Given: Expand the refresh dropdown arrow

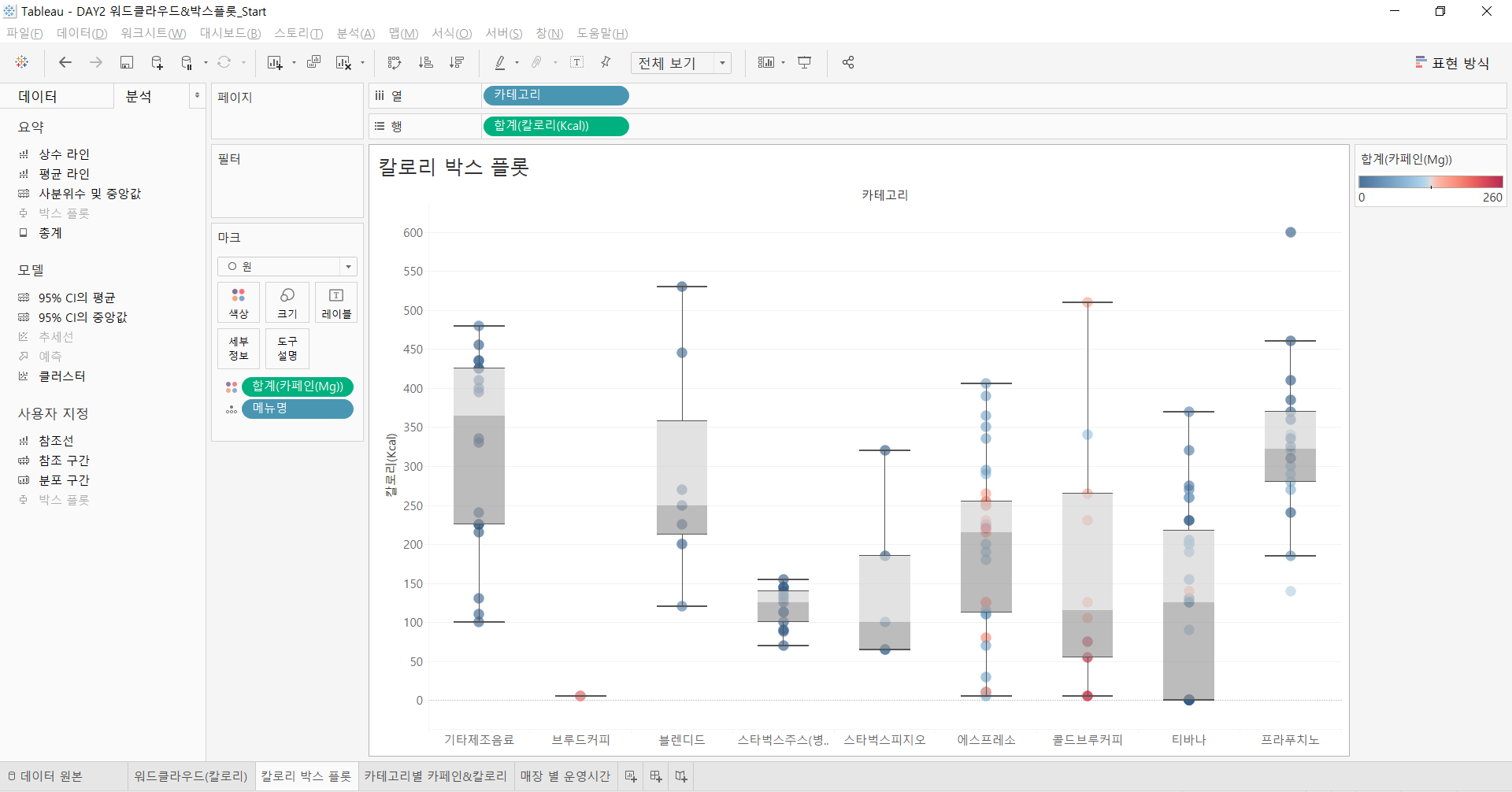Looking at the screenshot, I should pos(243,63).
